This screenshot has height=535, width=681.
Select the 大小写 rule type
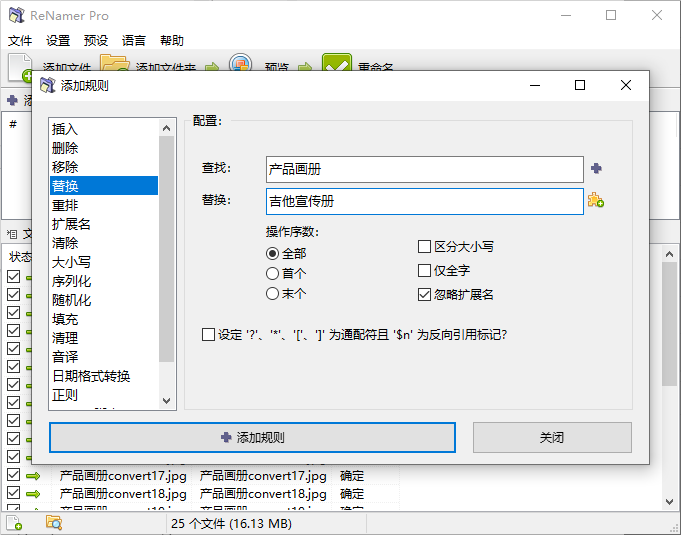point(104,262)
